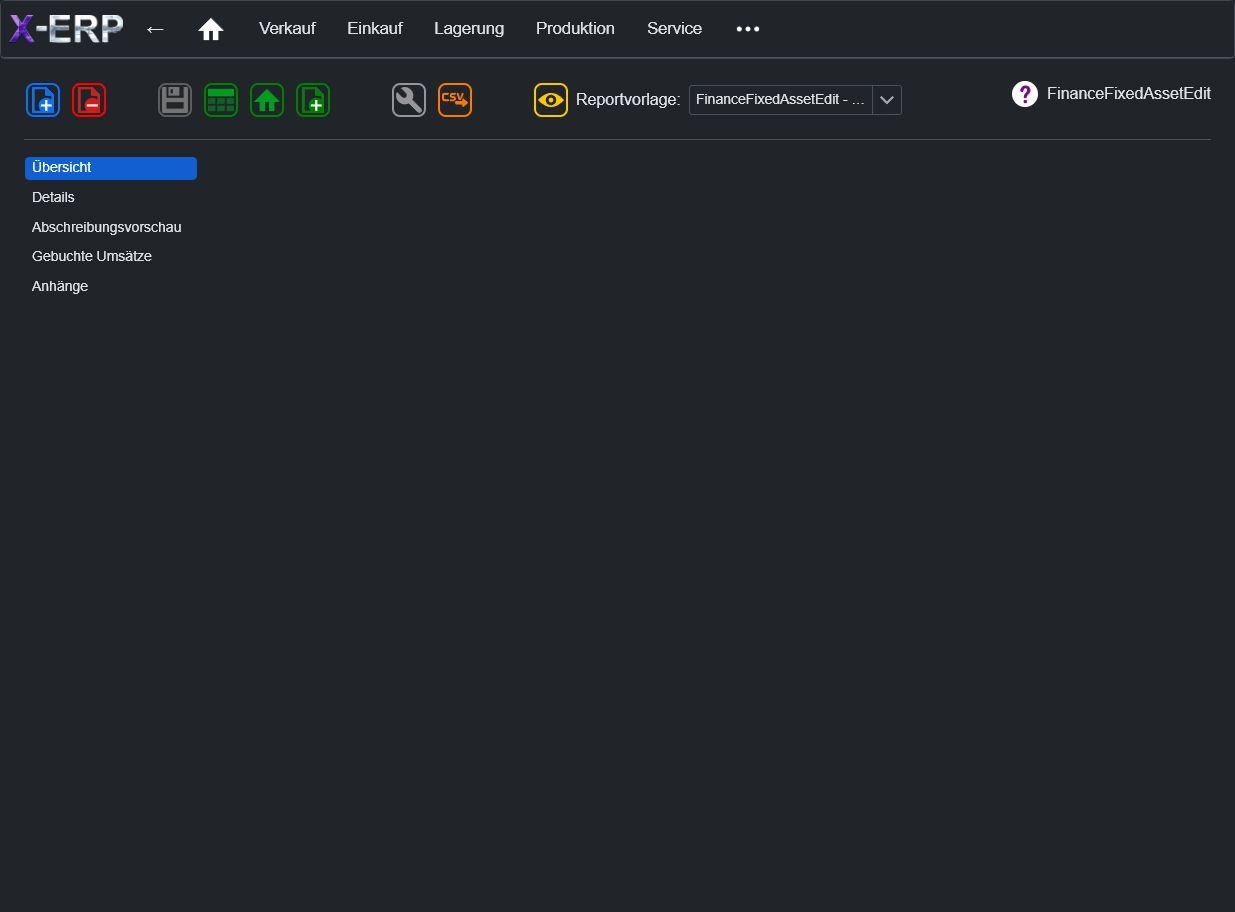Expand Reportvorlage list via chevron arrow

click(x=887, y=100)
